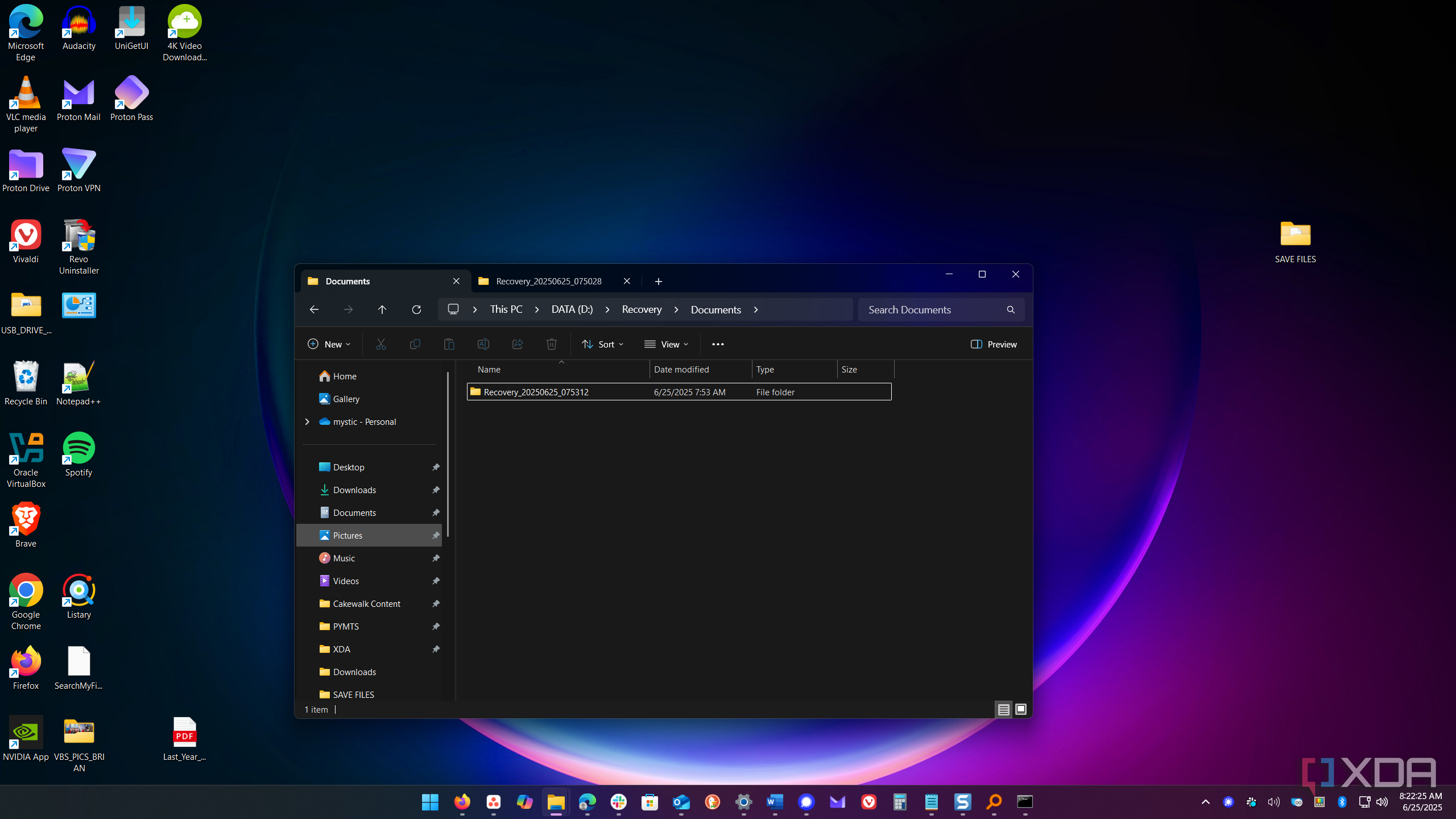
Task: Expand chevron after This PC breadcrumb
Action: coord(537,309)
